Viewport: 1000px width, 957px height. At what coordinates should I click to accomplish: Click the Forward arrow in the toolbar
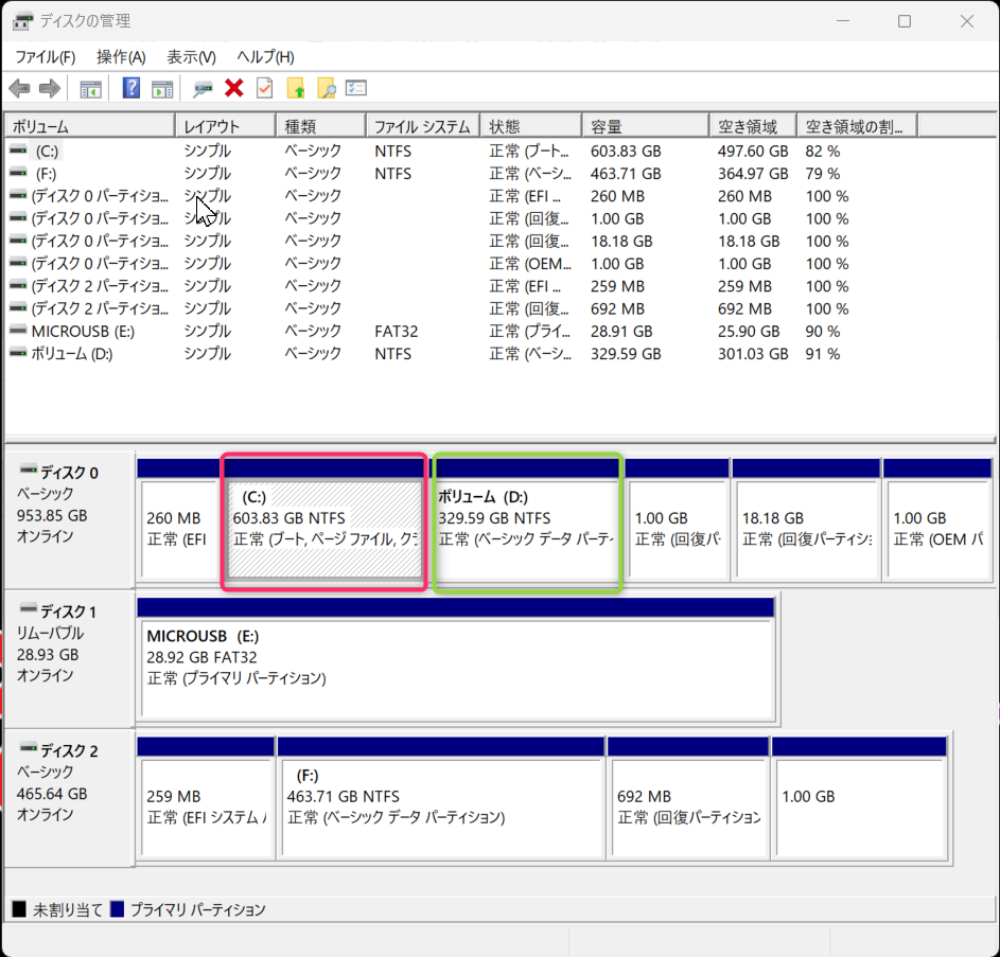point(50,88)
